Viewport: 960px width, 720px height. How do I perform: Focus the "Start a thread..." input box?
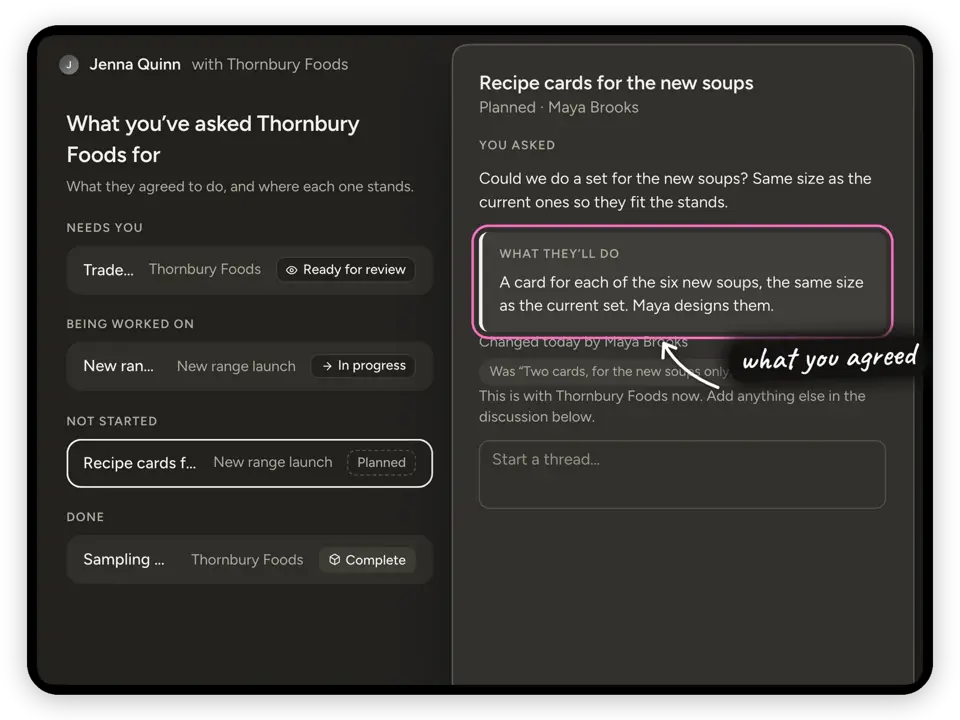682,474
